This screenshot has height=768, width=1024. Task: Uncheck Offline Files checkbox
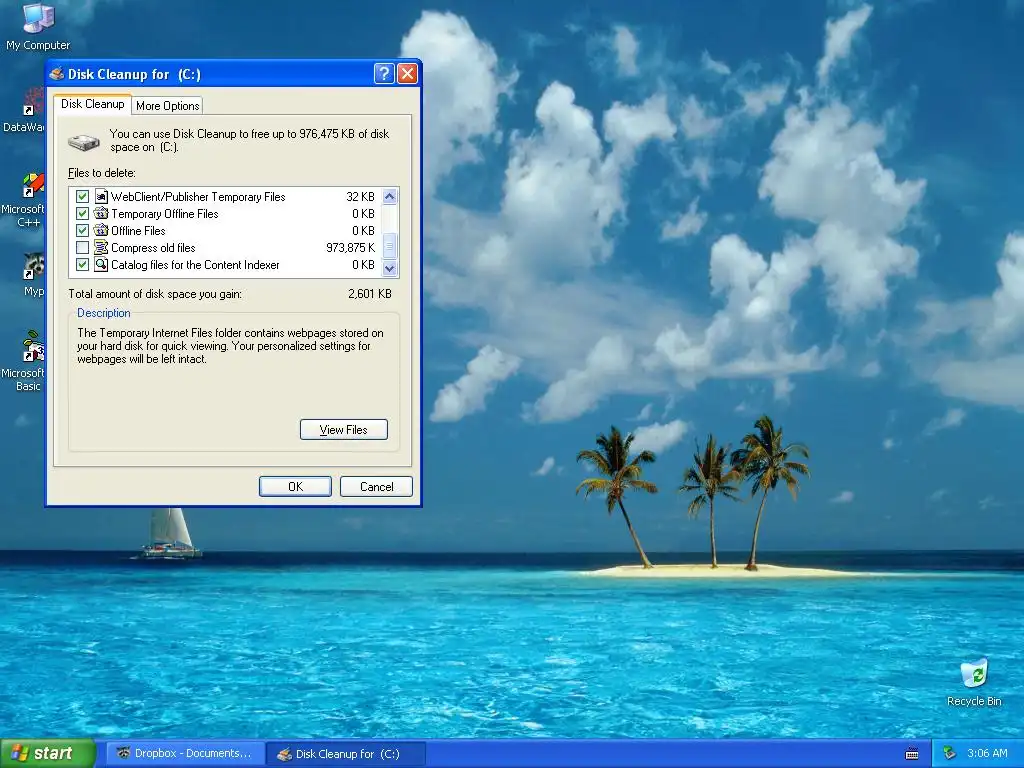point(82,231)
